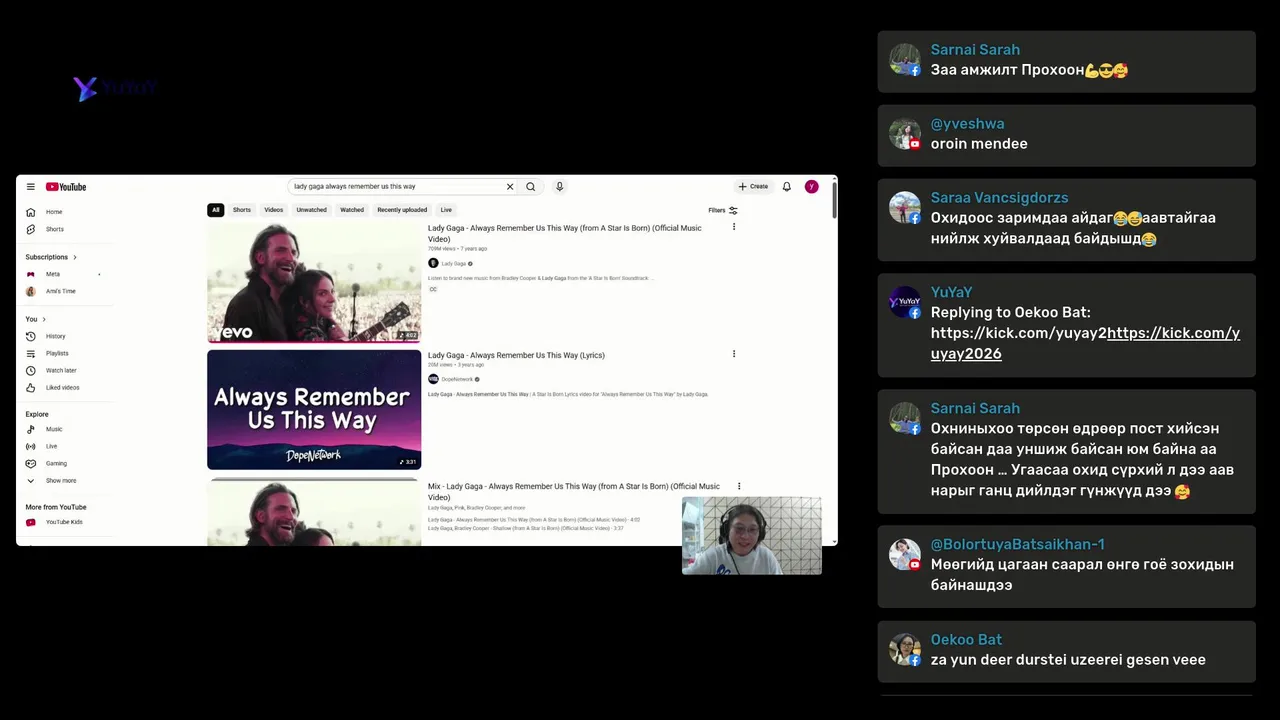Screen dimensions: 1280x720
Task: Open Music under Explore
Action: point(53,429)
